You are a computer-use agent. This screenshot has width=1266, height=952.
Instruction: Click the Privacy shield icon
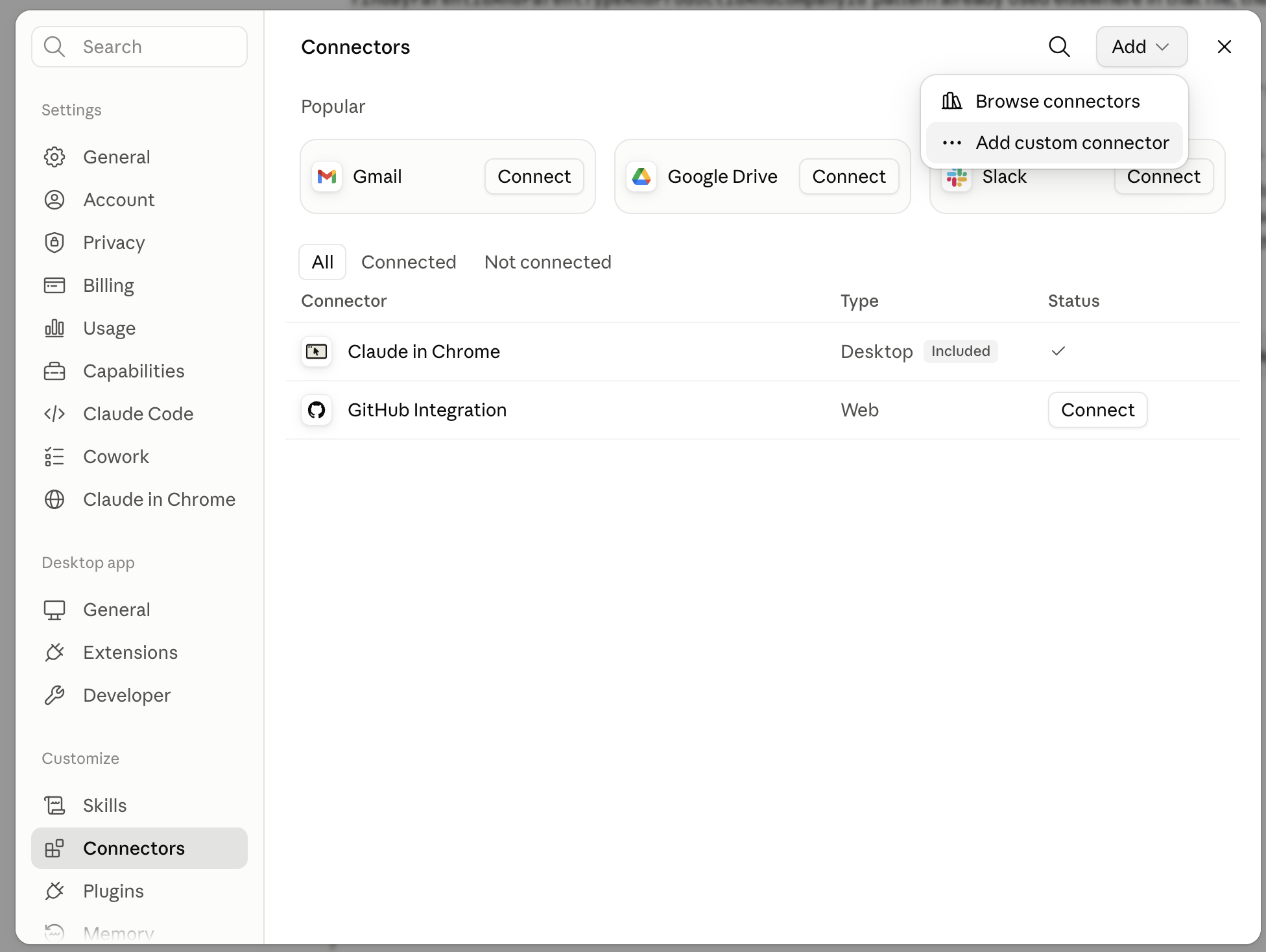pyautogui.click(x=54, y=243)
